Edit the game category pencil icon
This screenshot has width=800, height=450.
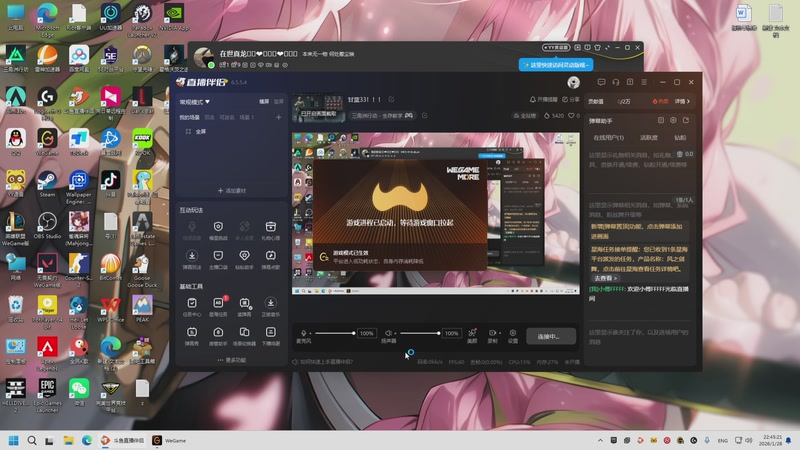point(424,116)
